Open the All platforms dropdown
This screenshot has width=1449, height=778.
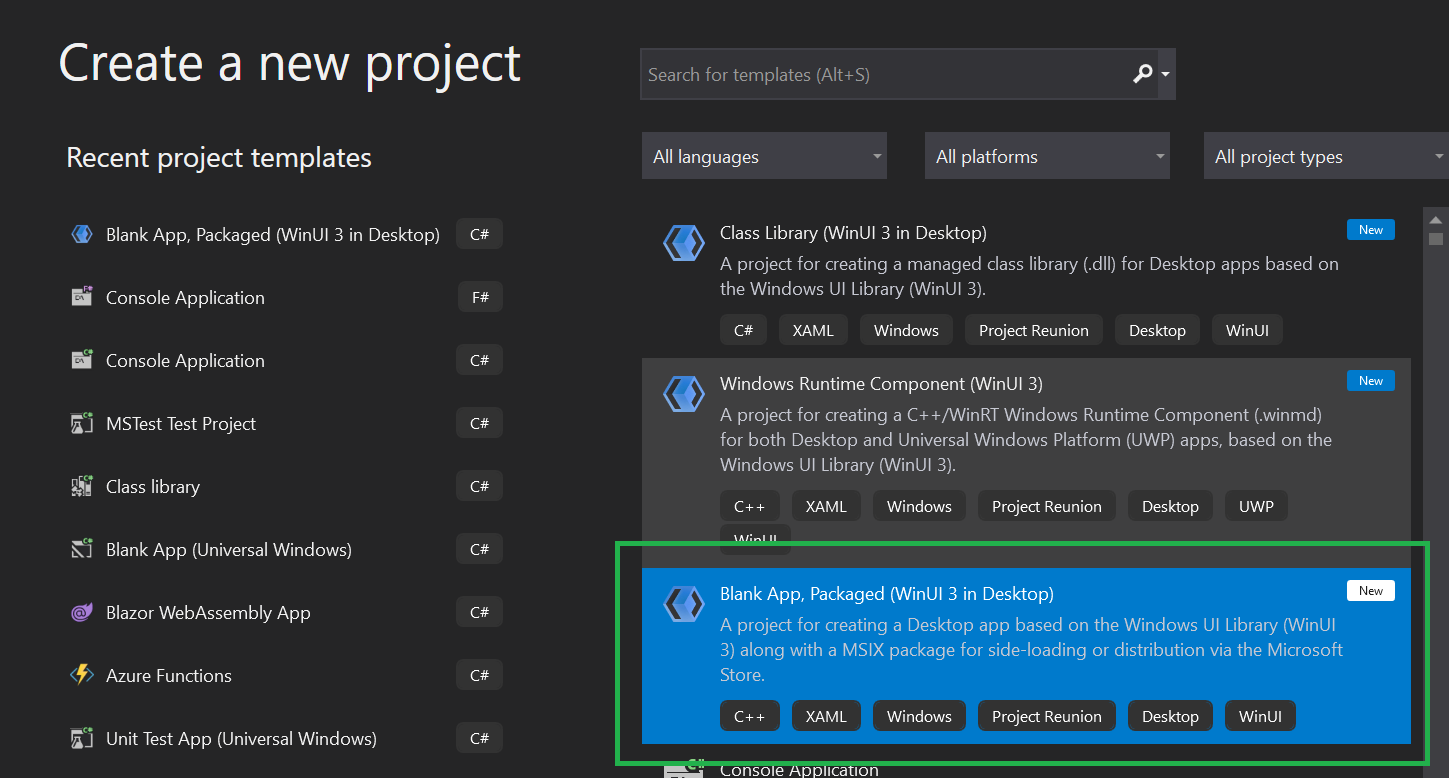[1047, 156]
